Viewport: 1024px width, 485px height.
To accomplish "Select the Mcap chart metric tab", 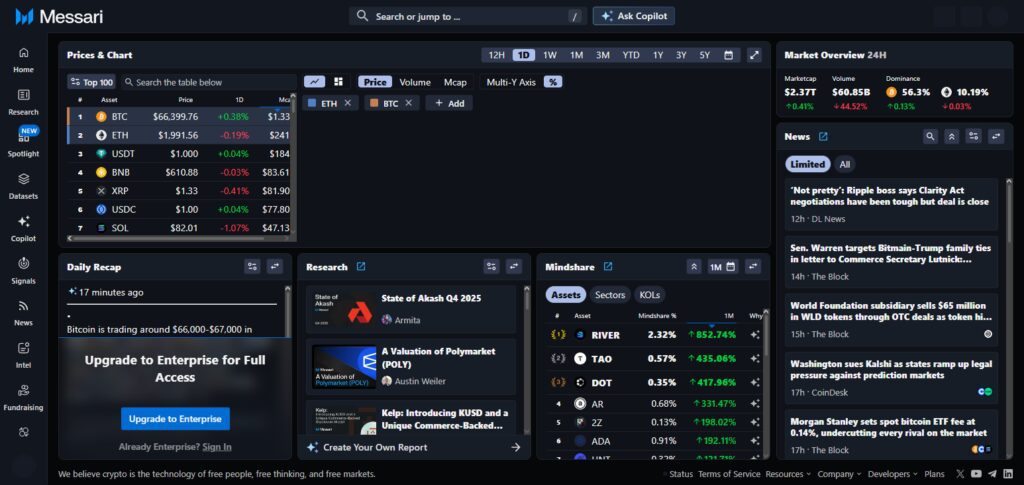I will (x=455, y=82).
